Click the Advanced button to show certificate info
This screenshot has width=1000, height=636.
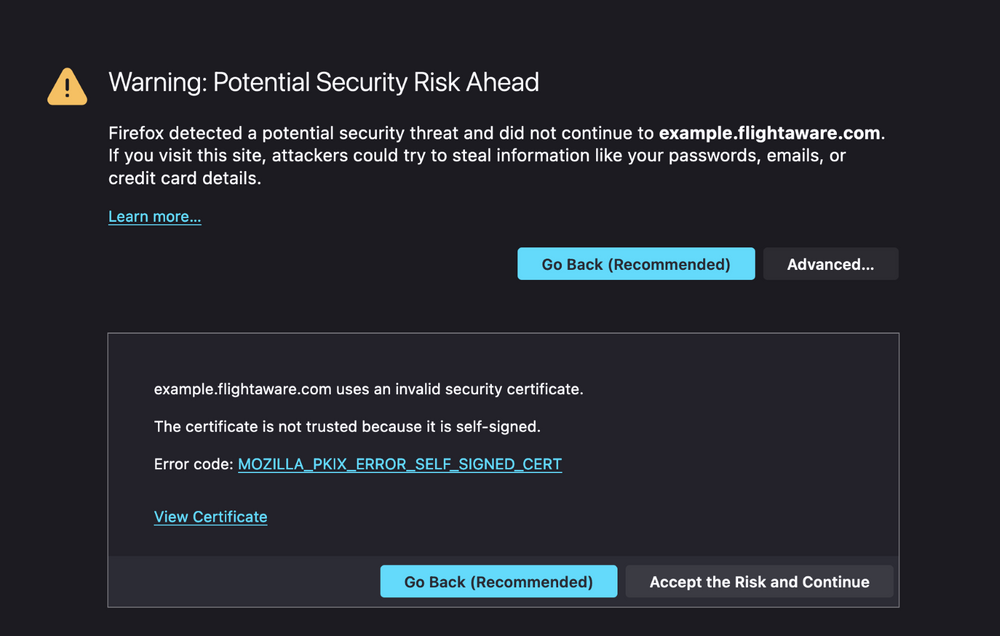[x=830, y=263]
